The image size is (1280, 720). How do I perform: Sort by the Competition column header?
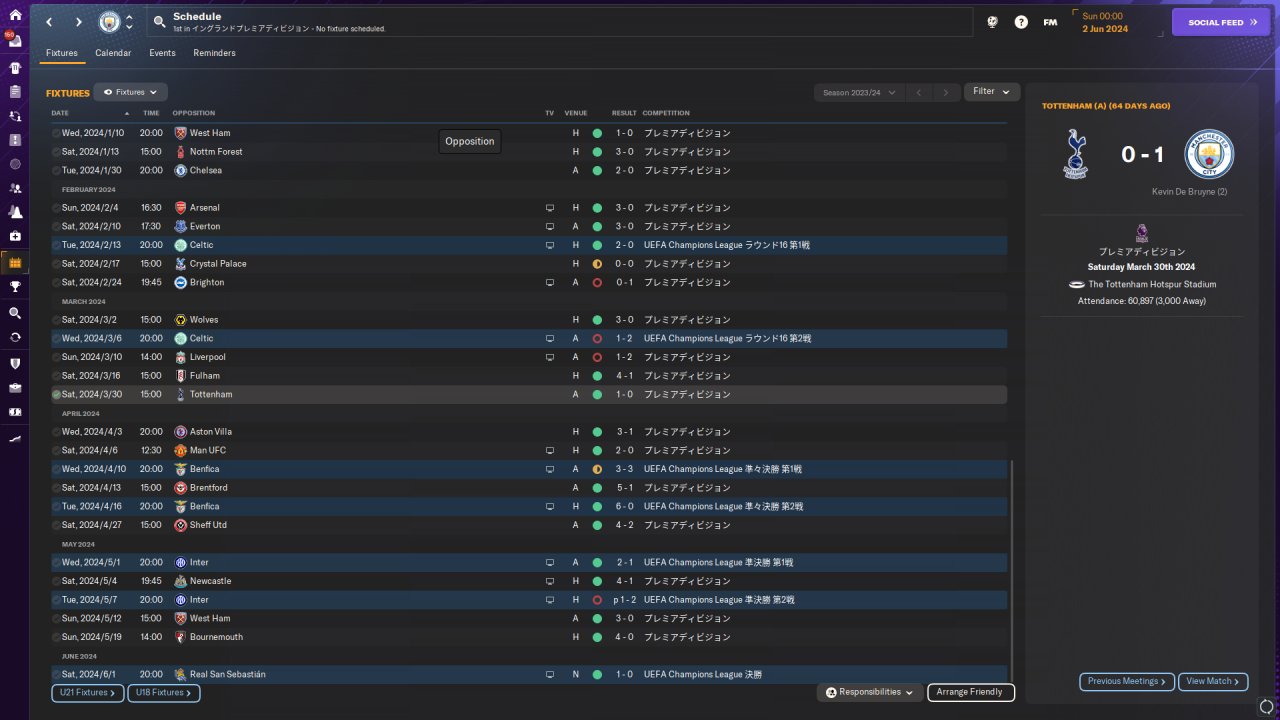click(x=666, y=113)
